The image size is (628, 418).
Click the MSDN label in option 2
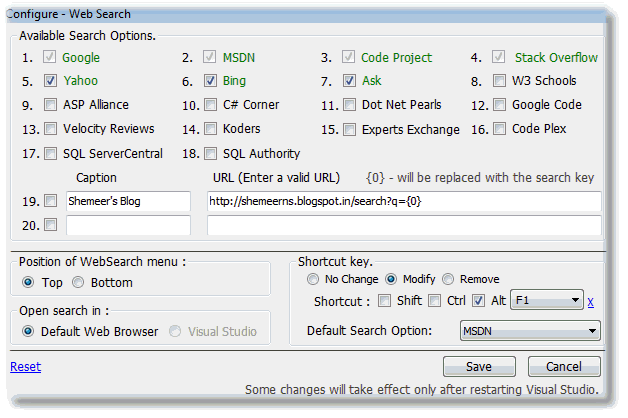(x=239, y=57)
